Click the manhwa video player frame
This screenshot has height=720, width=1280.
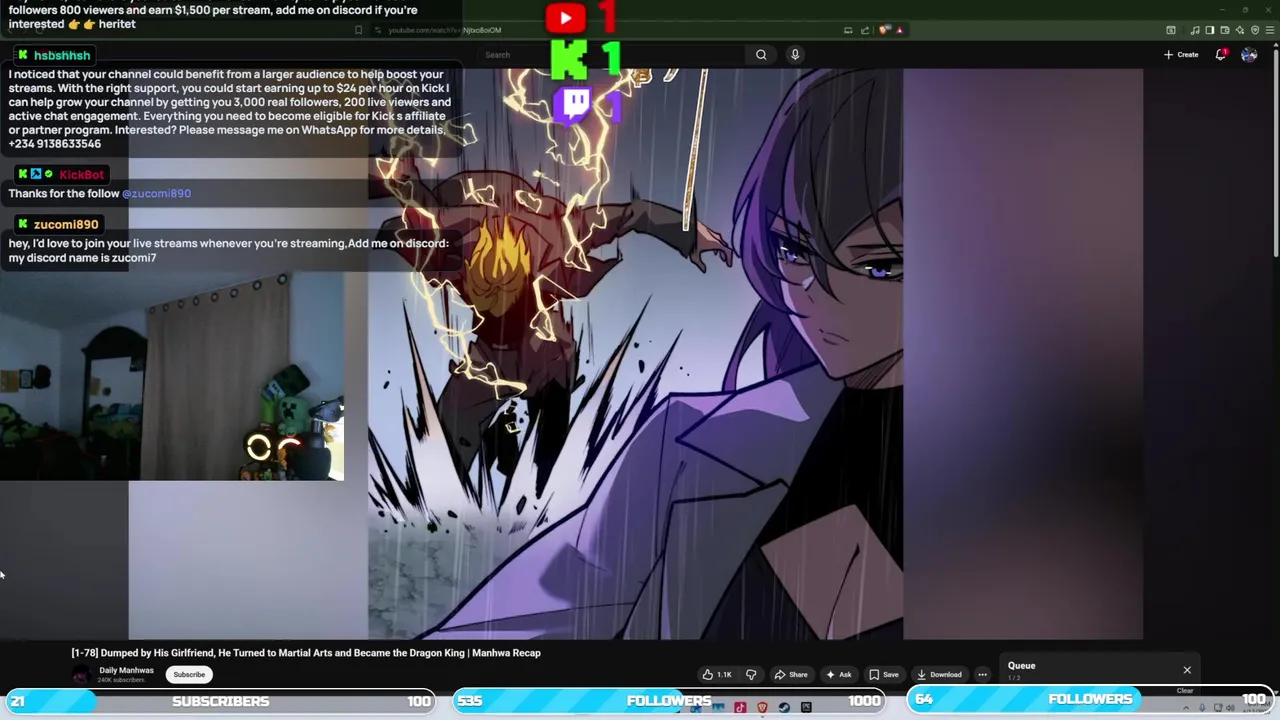[636, 353]
